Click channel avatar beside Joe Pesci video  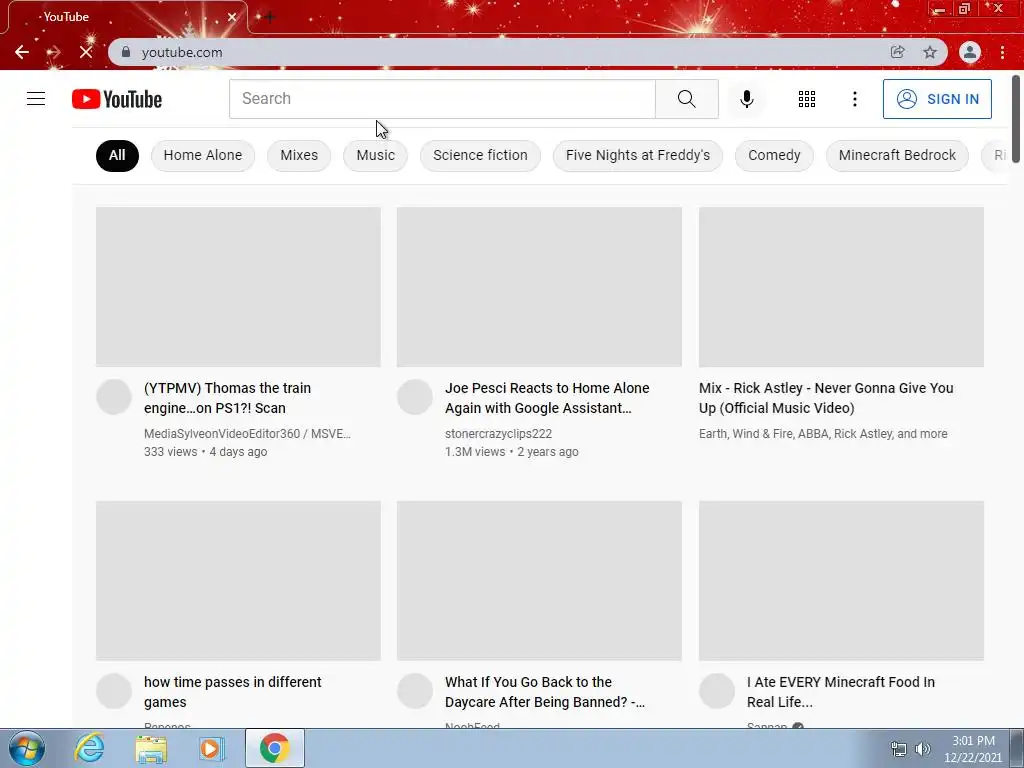(x=415, y=397)
